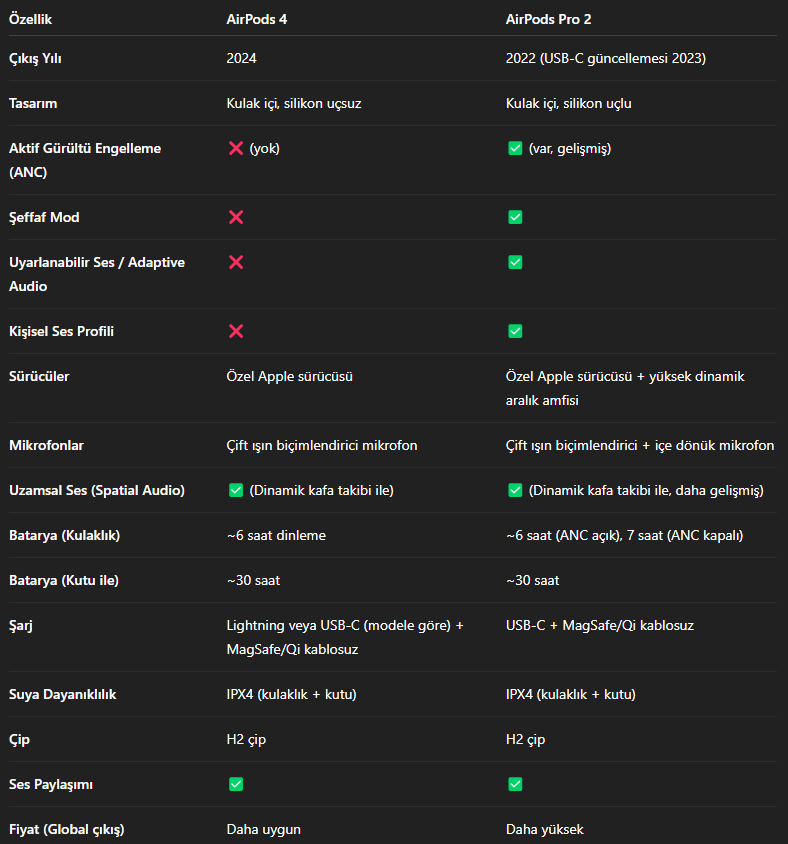Image resolution: width=788 pixels, height=844 pixels.
Task: Click the red cross in Şeffaf Mod row
Action: (x=236, y=217)
